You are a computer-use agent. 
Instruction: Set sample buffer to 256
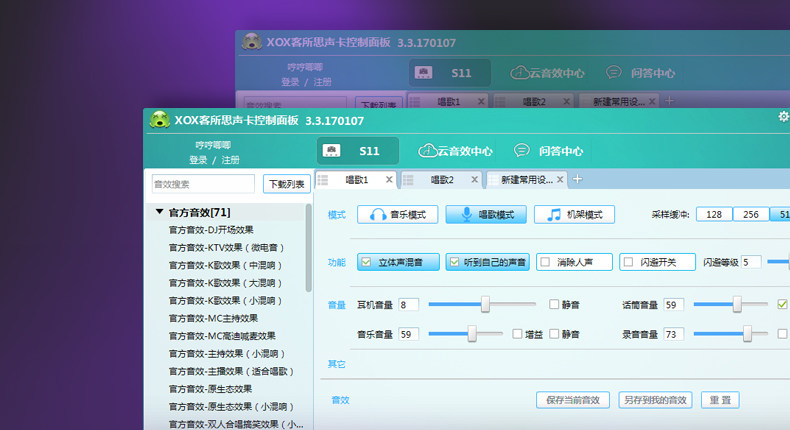[x=751, y=215]
